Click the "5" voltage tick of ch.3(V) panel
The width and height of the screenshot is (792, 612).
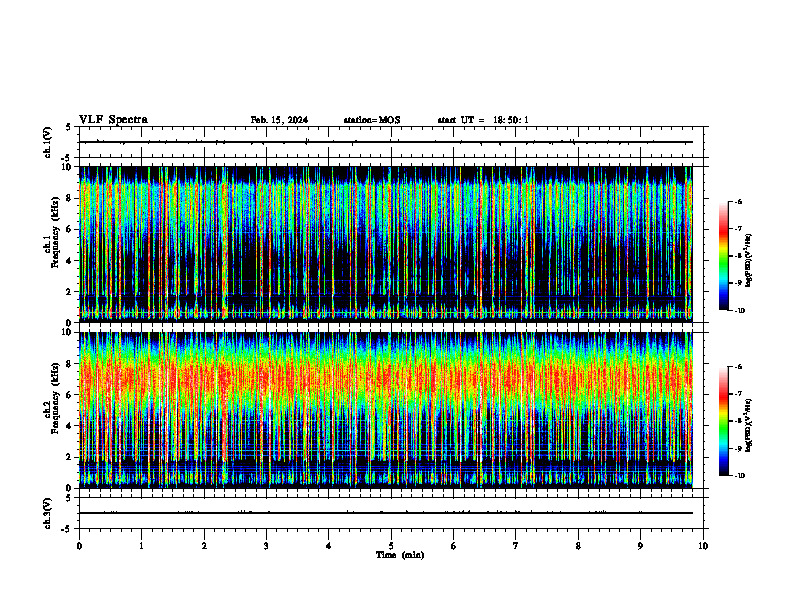68,498
